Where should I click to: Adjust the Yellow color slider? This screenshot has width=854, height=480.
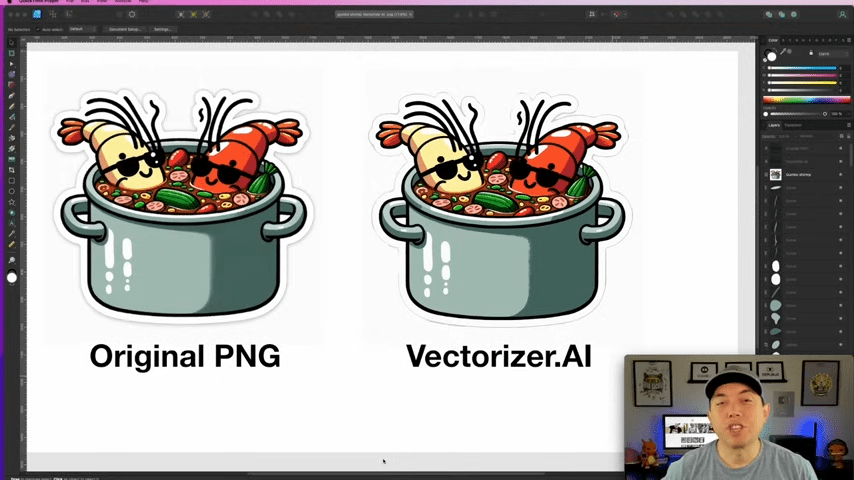pos(802,83)
